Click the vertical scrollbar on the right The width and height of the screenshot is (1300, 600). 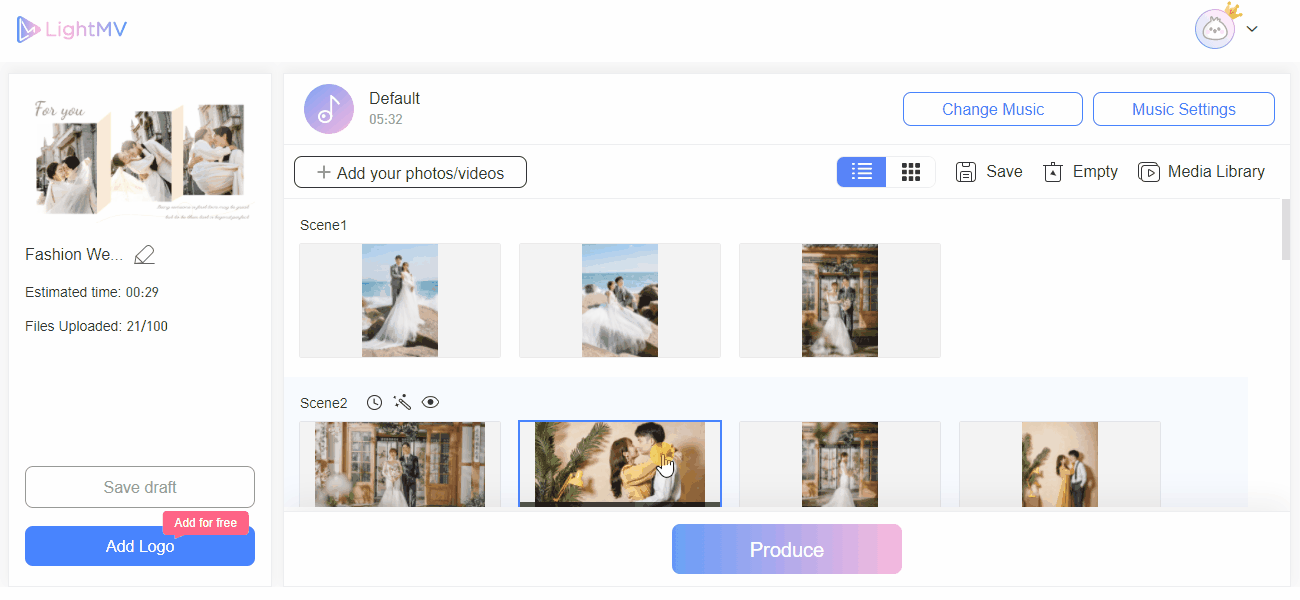(1283, 230)
